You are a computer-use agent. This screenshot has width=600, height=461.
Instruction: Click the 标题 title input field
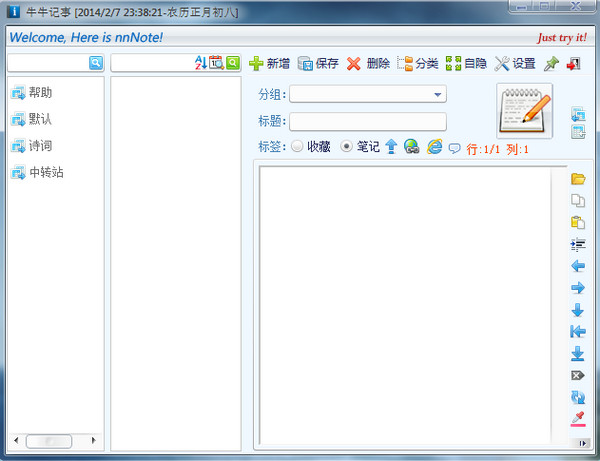(x=367, y=121)
